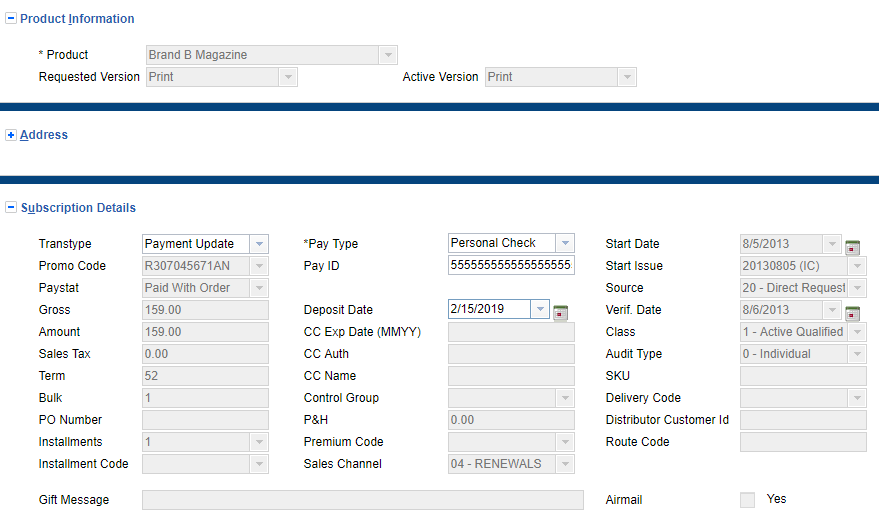This screenshot has width=879, height=525.
Task: Enable the Airmail Yes checkbox
Action: (747, 500)
